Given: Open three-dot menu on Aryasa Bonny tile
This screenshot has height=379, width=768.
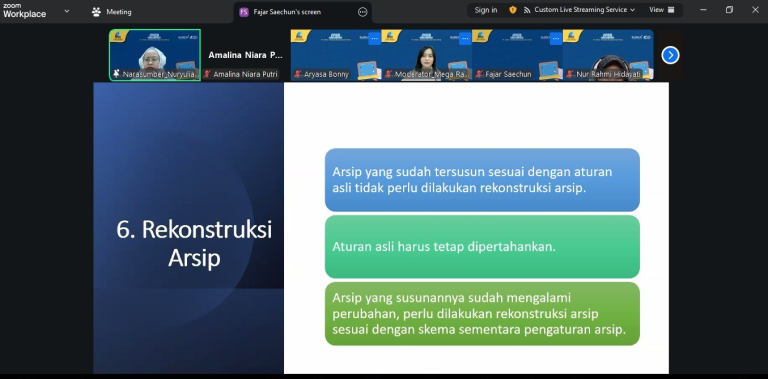Looking at the screenshot, I should [374, 39].
